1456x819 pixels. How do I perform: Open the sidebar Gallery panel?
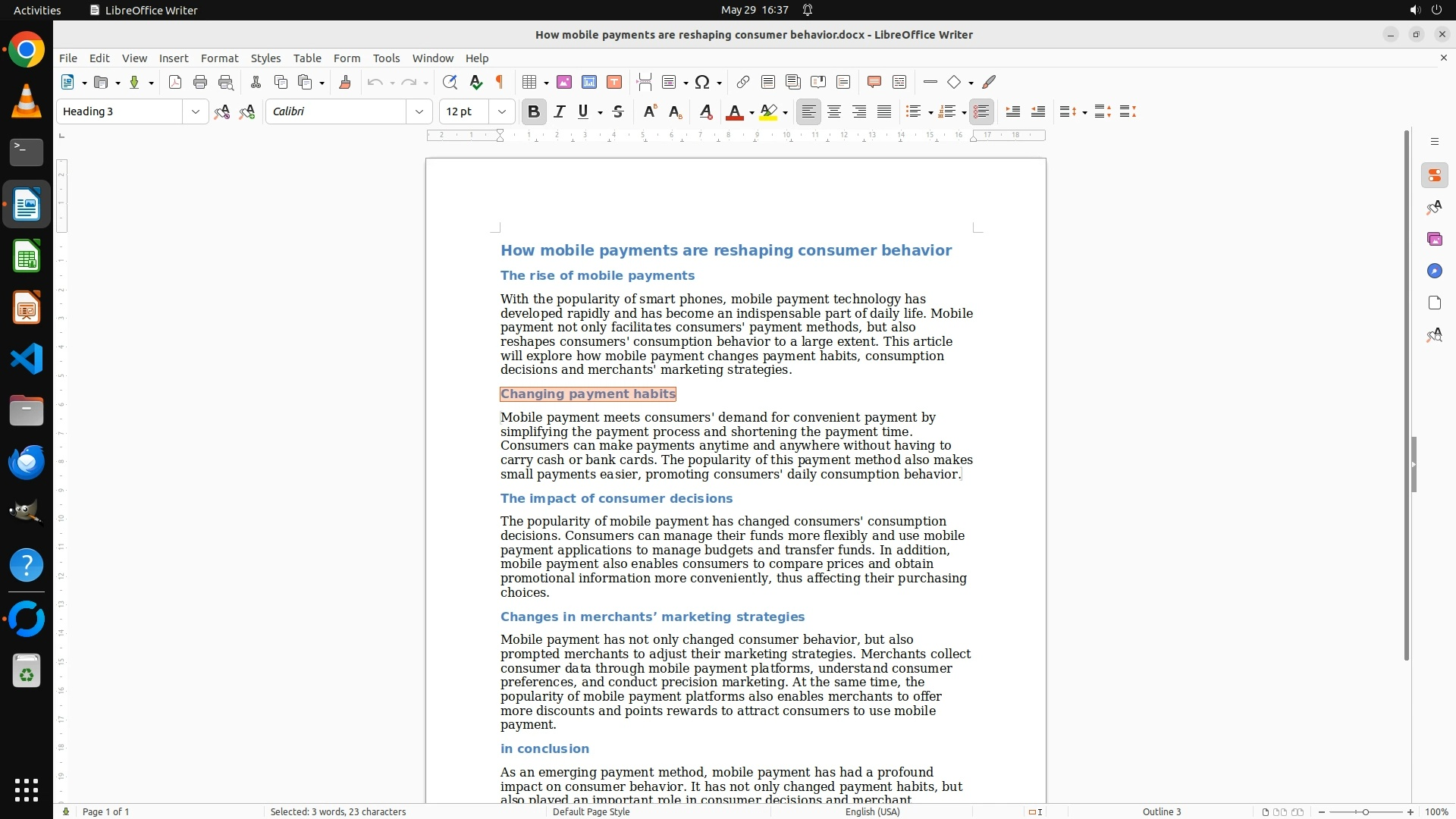(1434, 239)
